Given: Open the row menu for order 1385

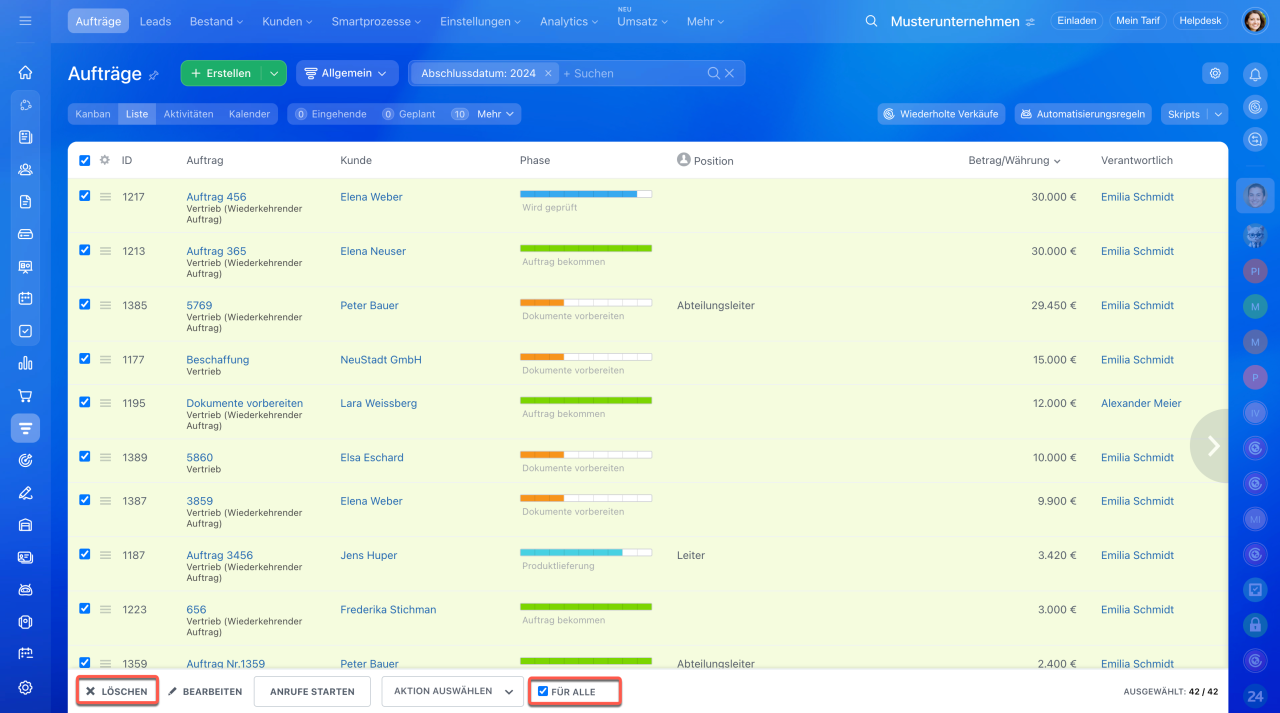Looking at the screenshot, I should [x=105, y=305].
